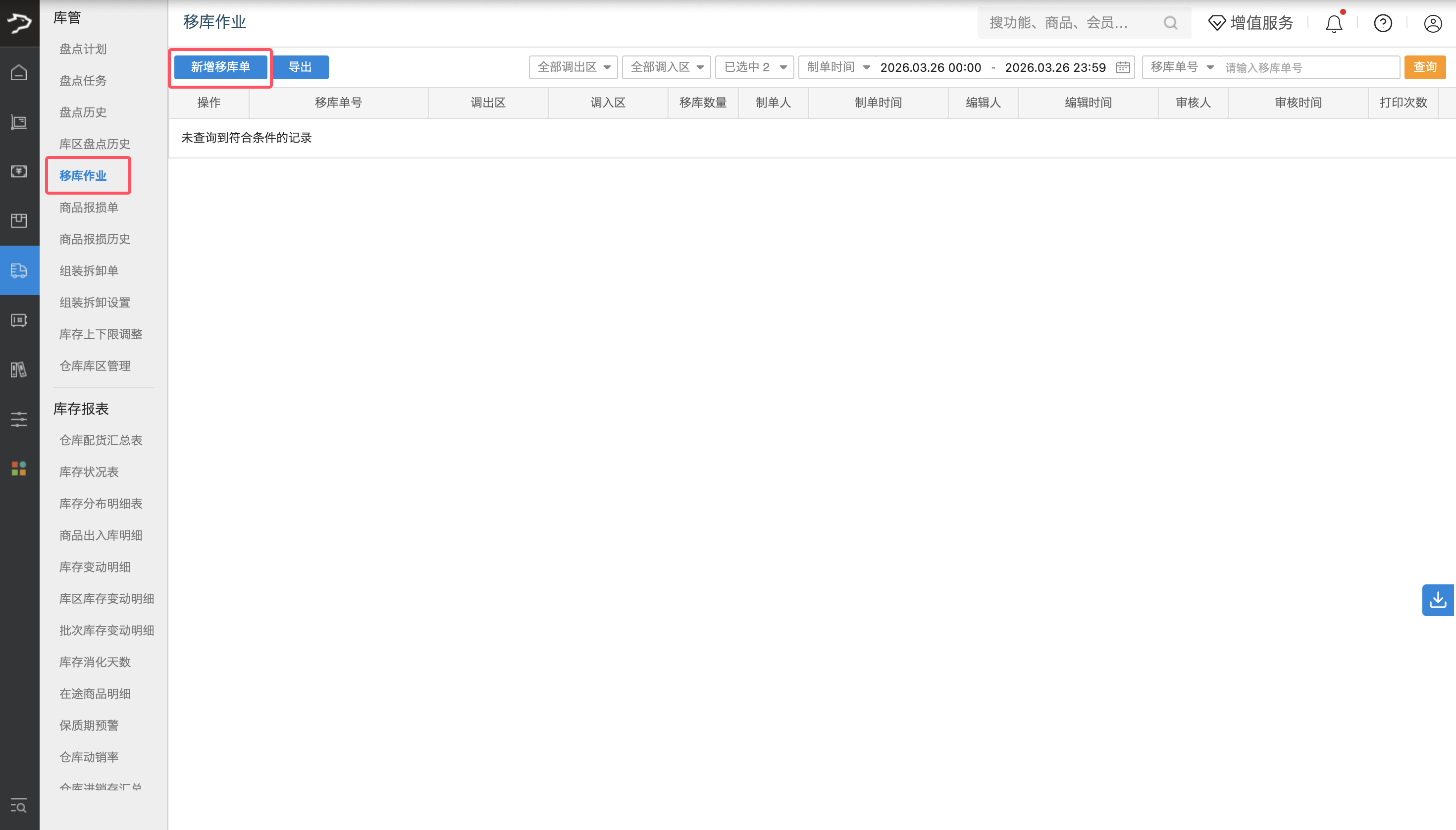Open the calendar date picker icon

[1123, 67]
